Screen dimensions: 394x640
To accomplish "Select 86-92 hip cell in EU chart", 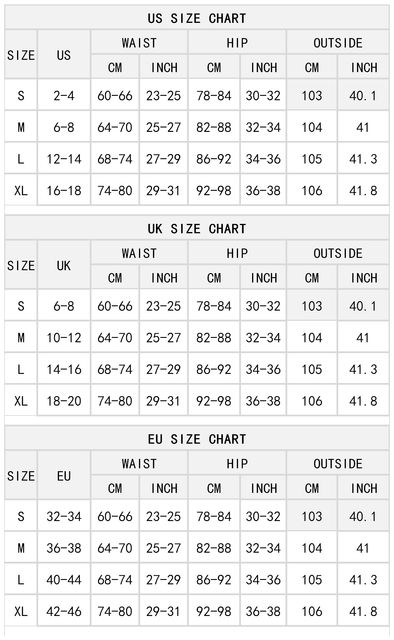I will coord(214,580).
